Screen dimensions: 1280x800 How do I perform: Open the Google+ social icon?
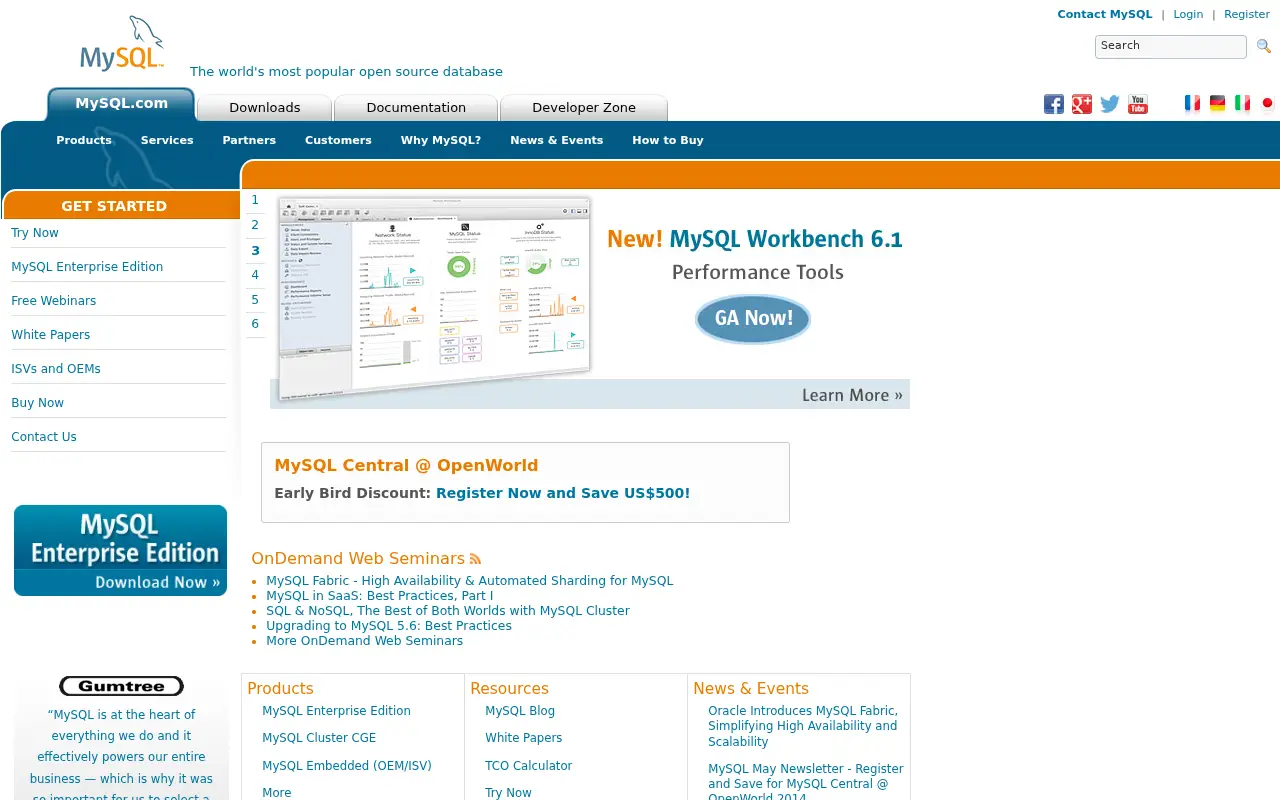click(1082, 104)
